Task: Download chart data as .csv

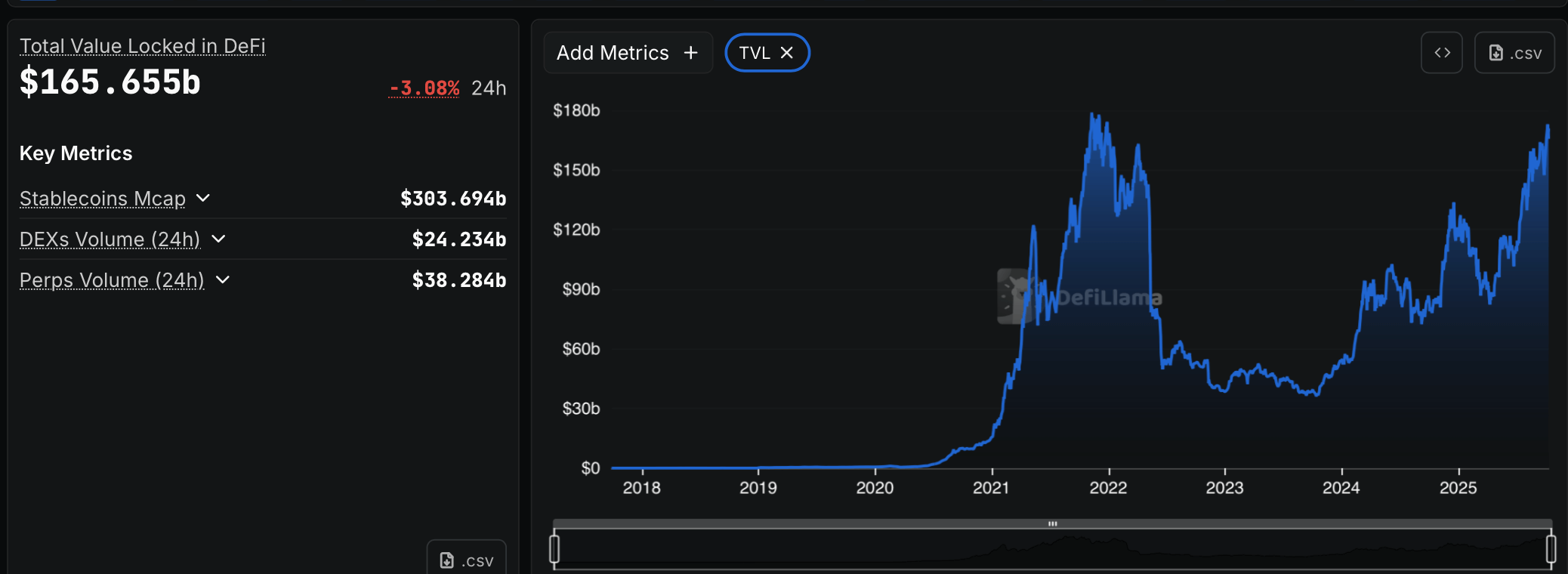Action: tap(1514, 53)
